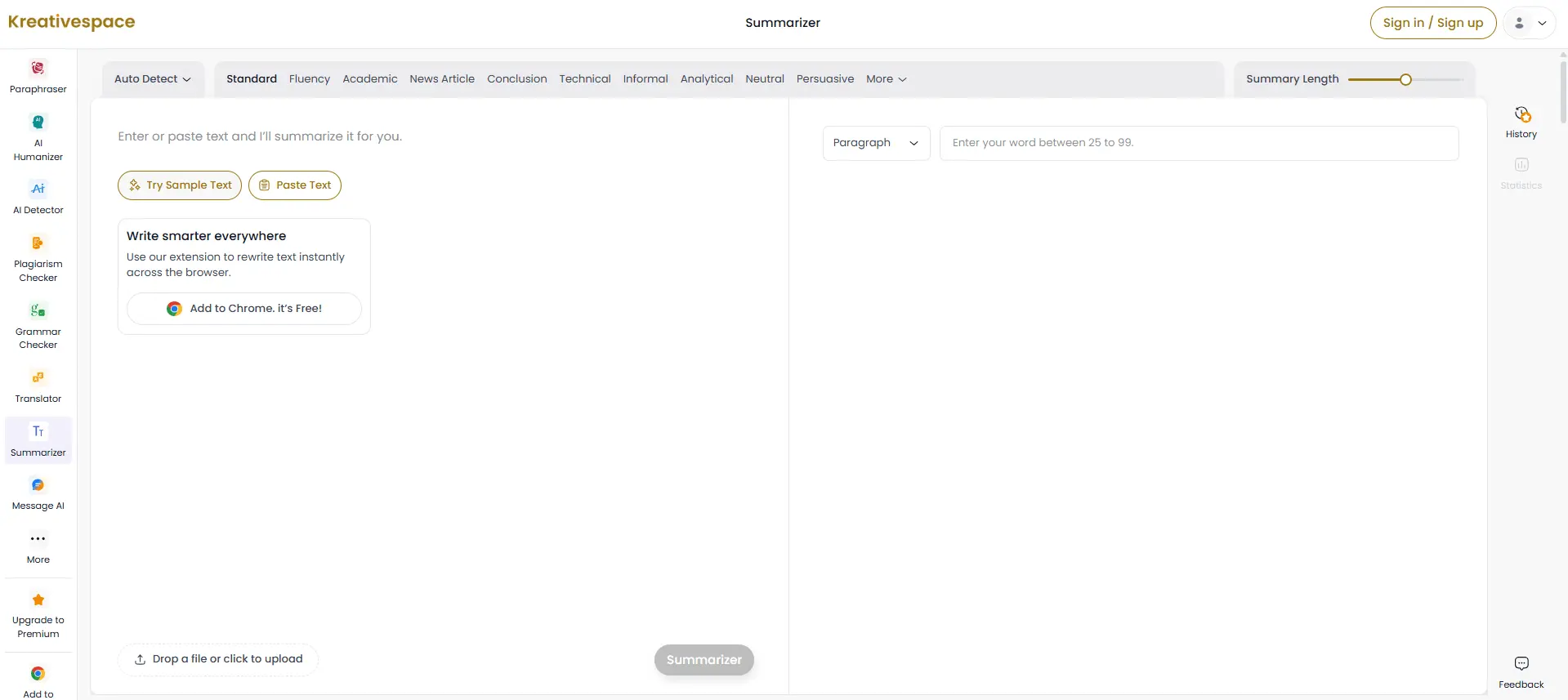Pick the Neutral mode tab
The image size is (1568, 700).
click(765, 79)
